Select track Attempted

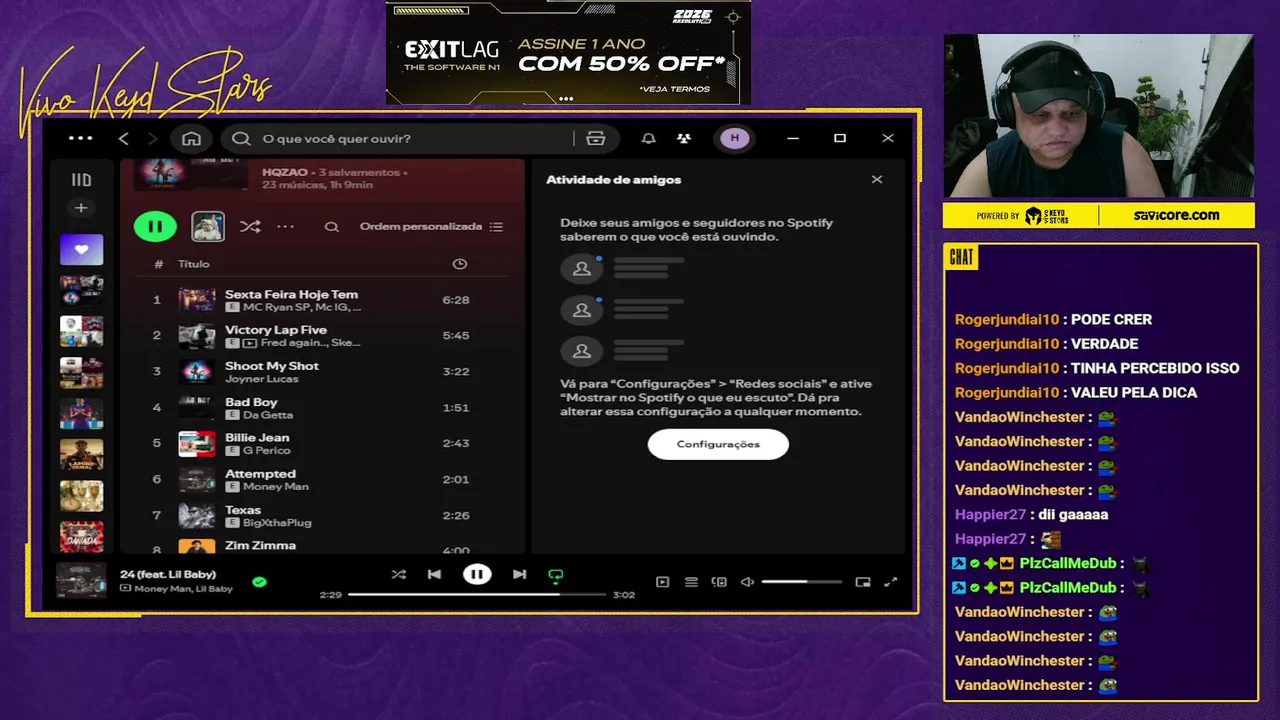click(260, 474)
